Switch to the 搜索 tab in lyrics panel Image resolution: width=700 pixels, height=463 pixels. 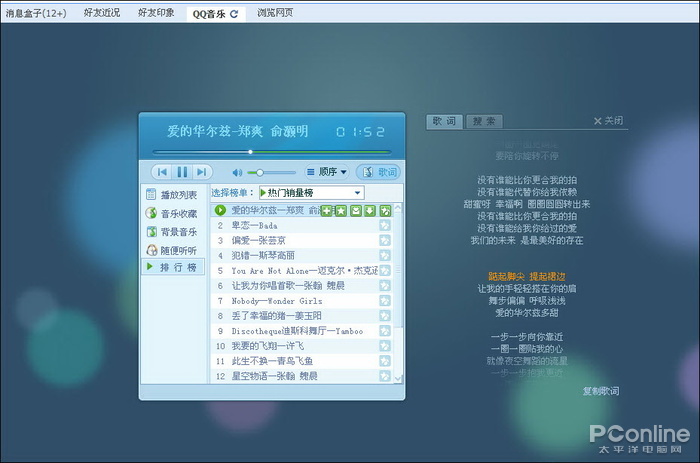484,121
